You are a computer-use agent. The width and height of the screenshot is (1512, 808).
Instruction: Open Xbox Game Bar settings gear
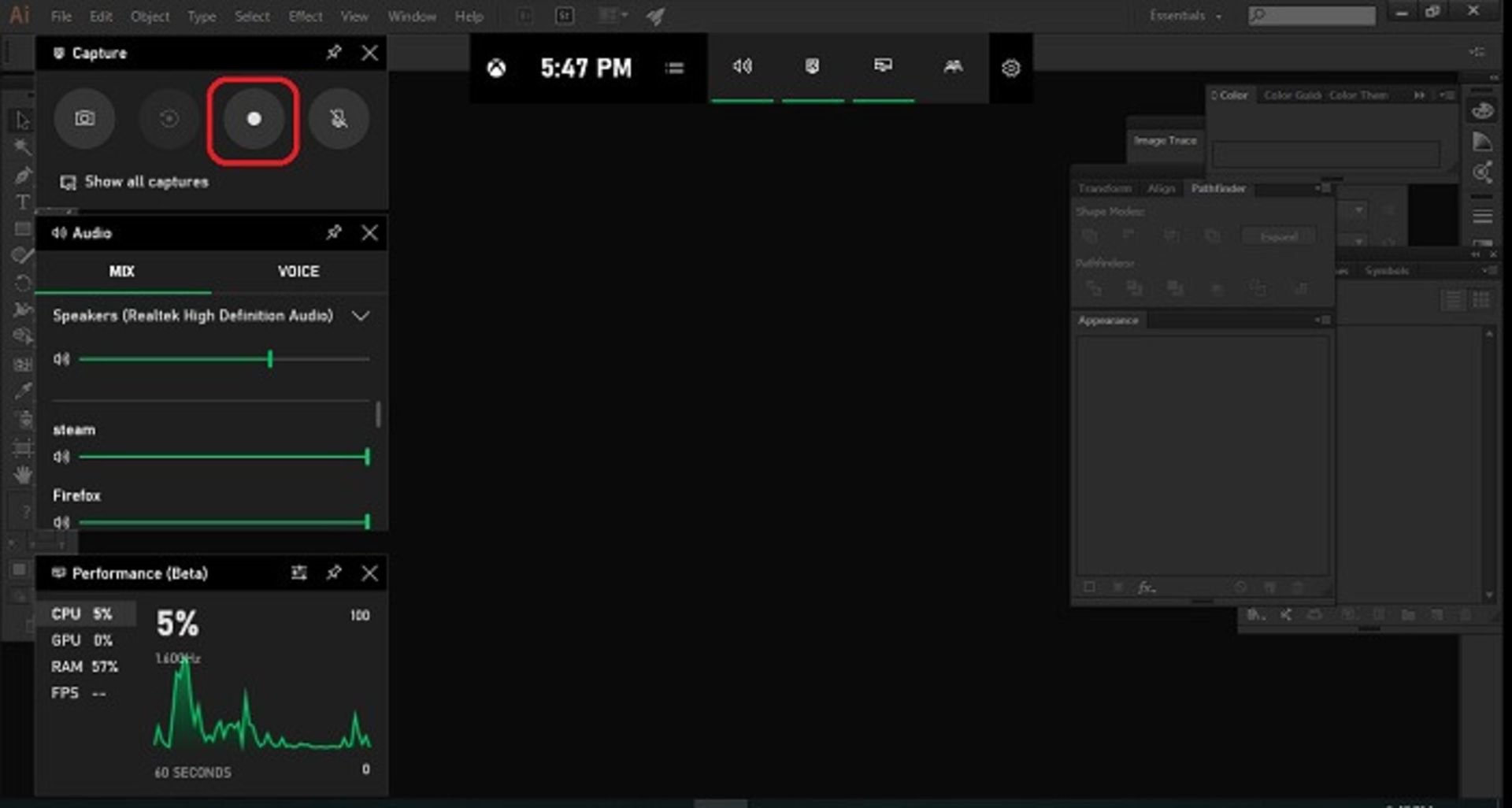1010,69
